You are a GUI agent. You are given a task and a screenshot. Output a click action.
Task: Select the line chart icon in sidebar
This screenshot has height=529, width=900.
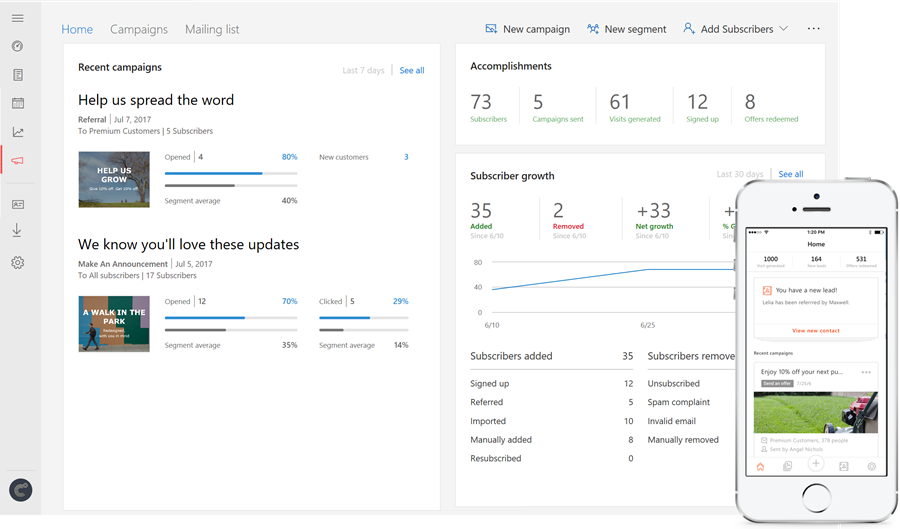[17, 132]
